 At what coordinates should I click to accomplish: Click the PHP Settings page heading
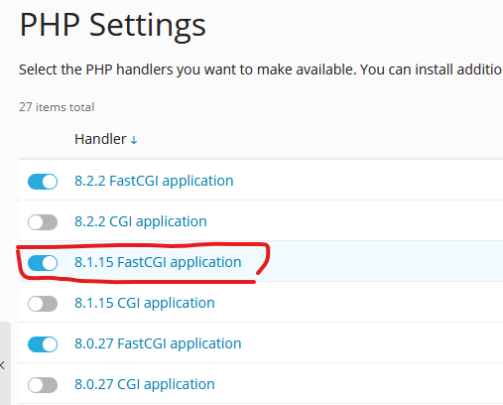[x=113, y=25]
